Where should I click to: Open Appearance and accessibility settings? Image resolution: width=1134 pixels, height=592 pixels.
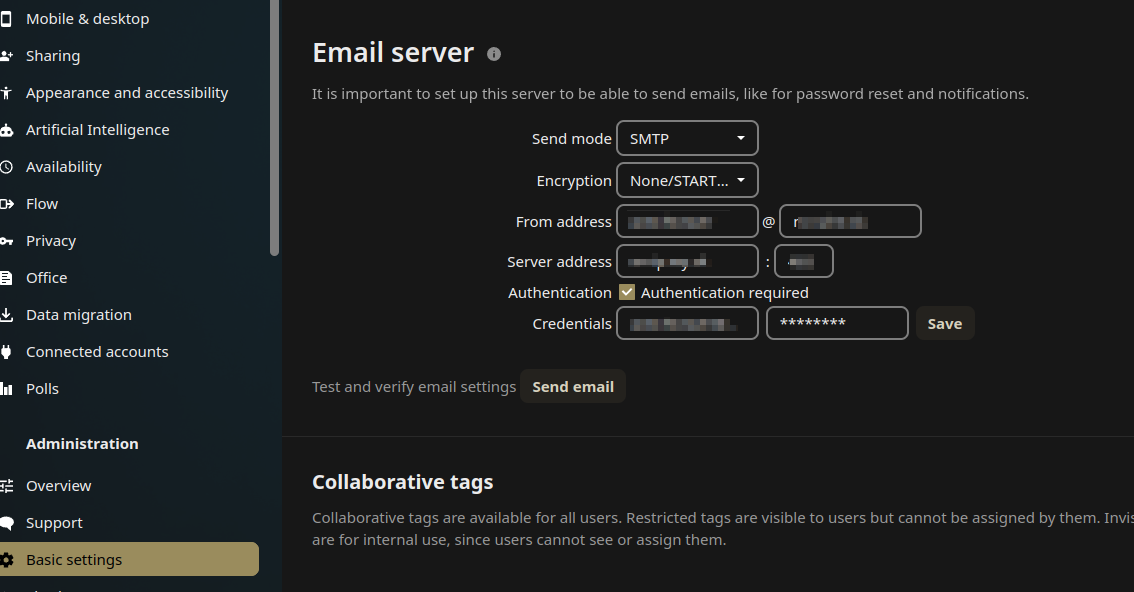[127, 93]
